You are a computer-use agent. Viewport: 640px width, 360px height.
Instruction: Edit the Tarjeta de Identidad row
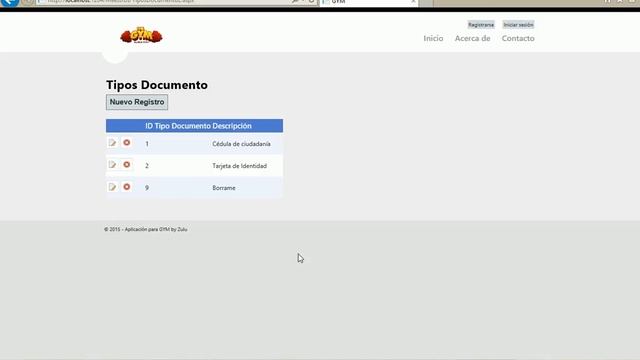[x=112, y=165]
